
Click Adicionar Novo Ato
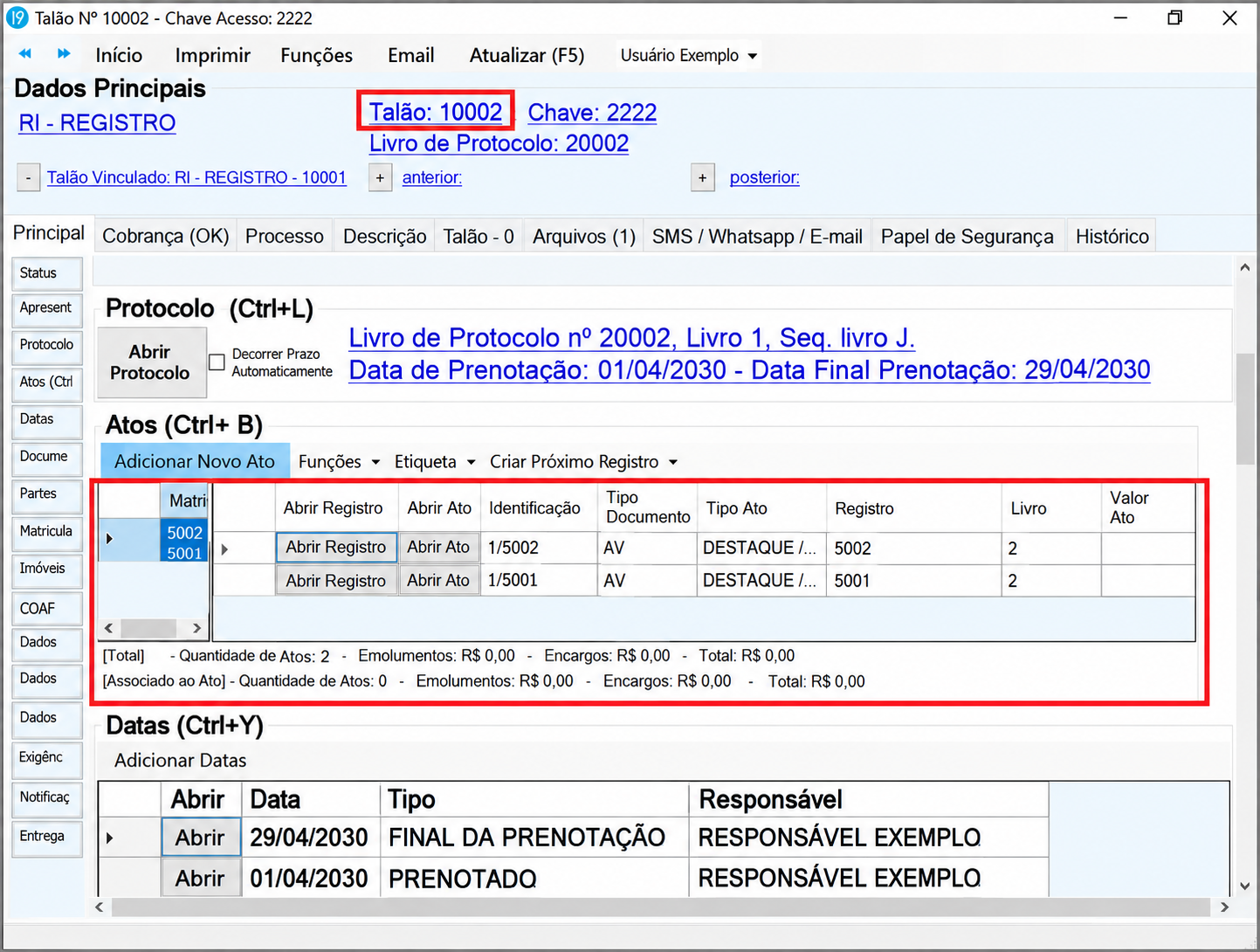[195, 461]
